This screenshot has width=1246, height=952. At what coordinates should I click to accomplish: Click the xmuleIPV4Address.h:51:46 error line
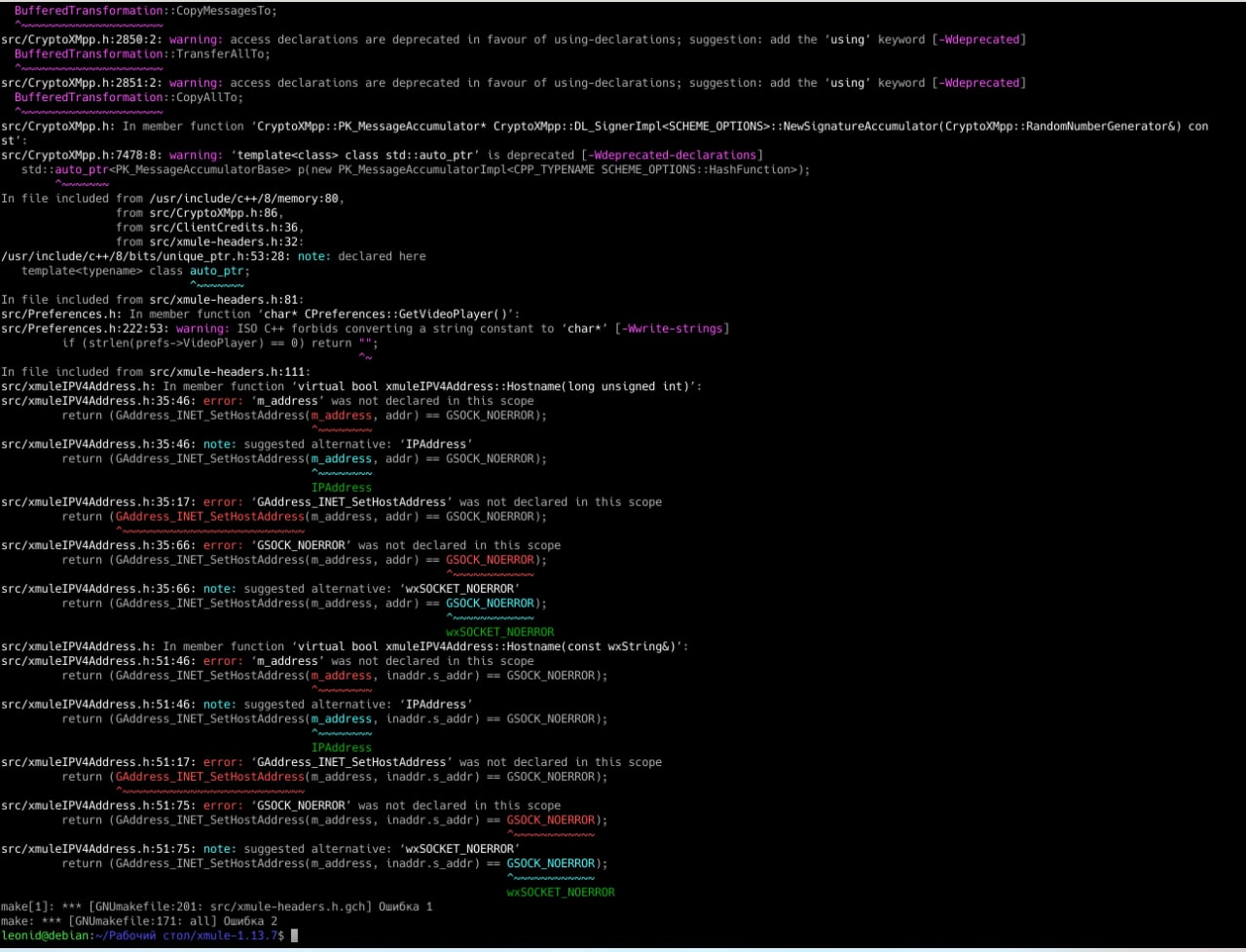268,661
